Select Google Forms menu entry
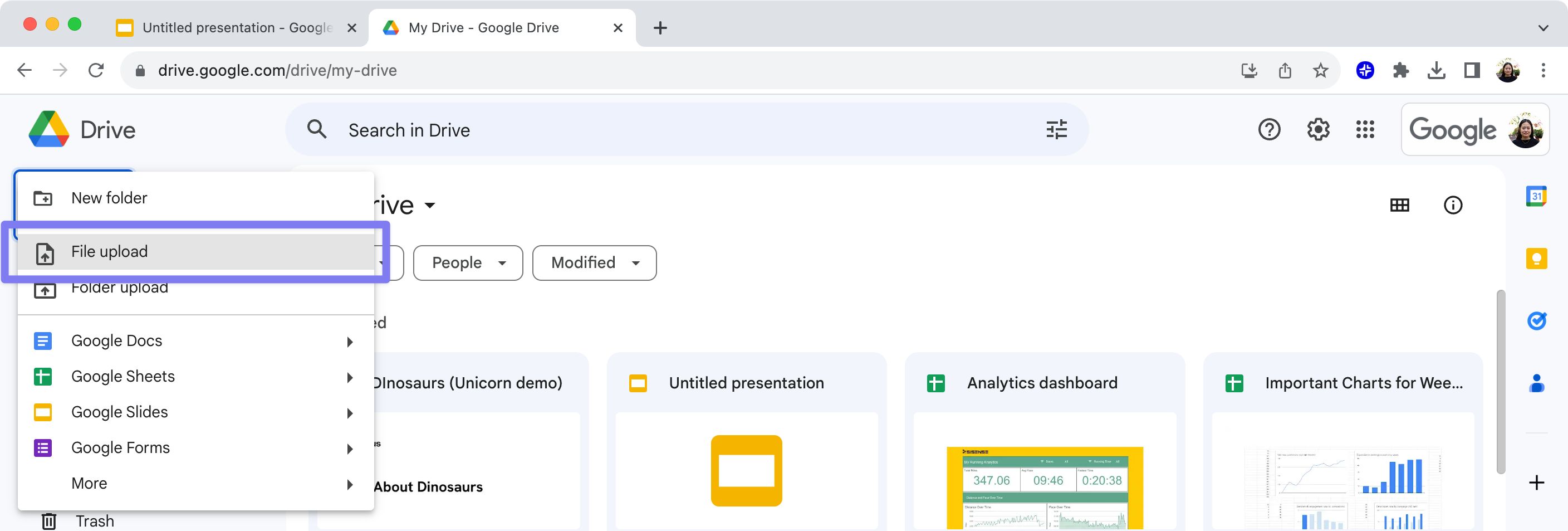This screenshot has width=1568, height=531. pyautogui.click(x=195, y=448)
